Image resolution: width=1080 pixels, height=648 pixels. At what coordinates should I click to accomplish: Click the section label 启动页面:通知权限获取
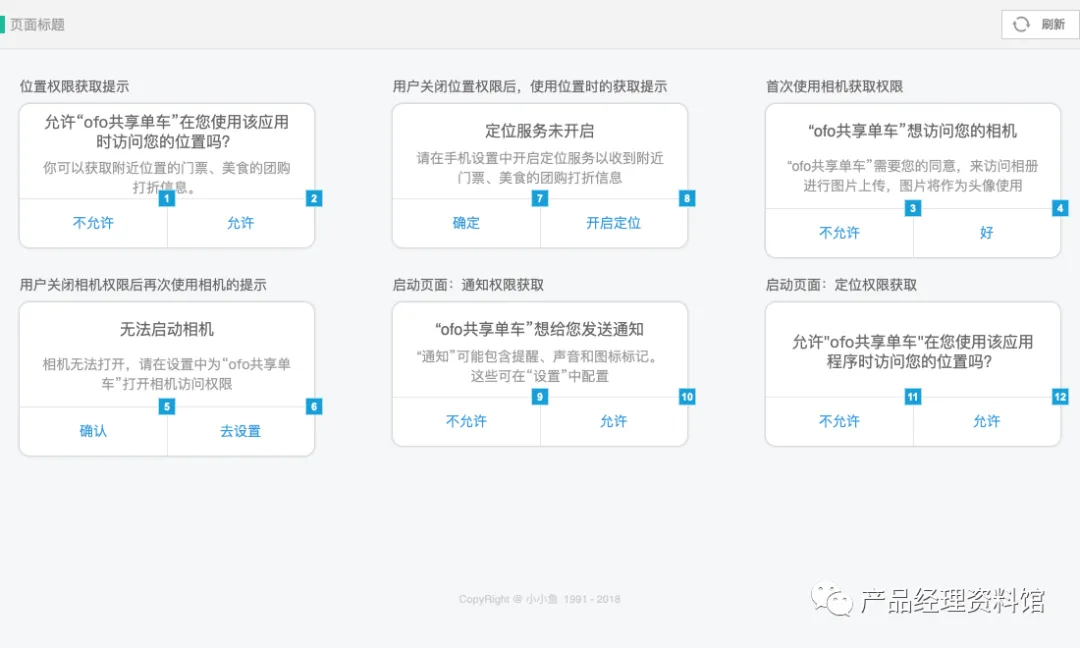point(468,284)
